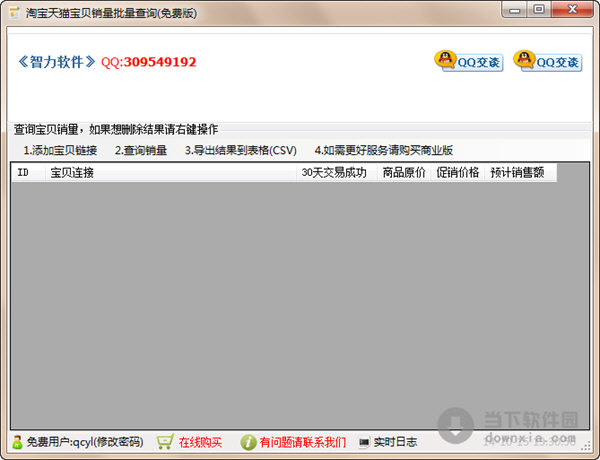Open the 1.添加宝贝链接 menu item
600x460 pixels.
60,150
